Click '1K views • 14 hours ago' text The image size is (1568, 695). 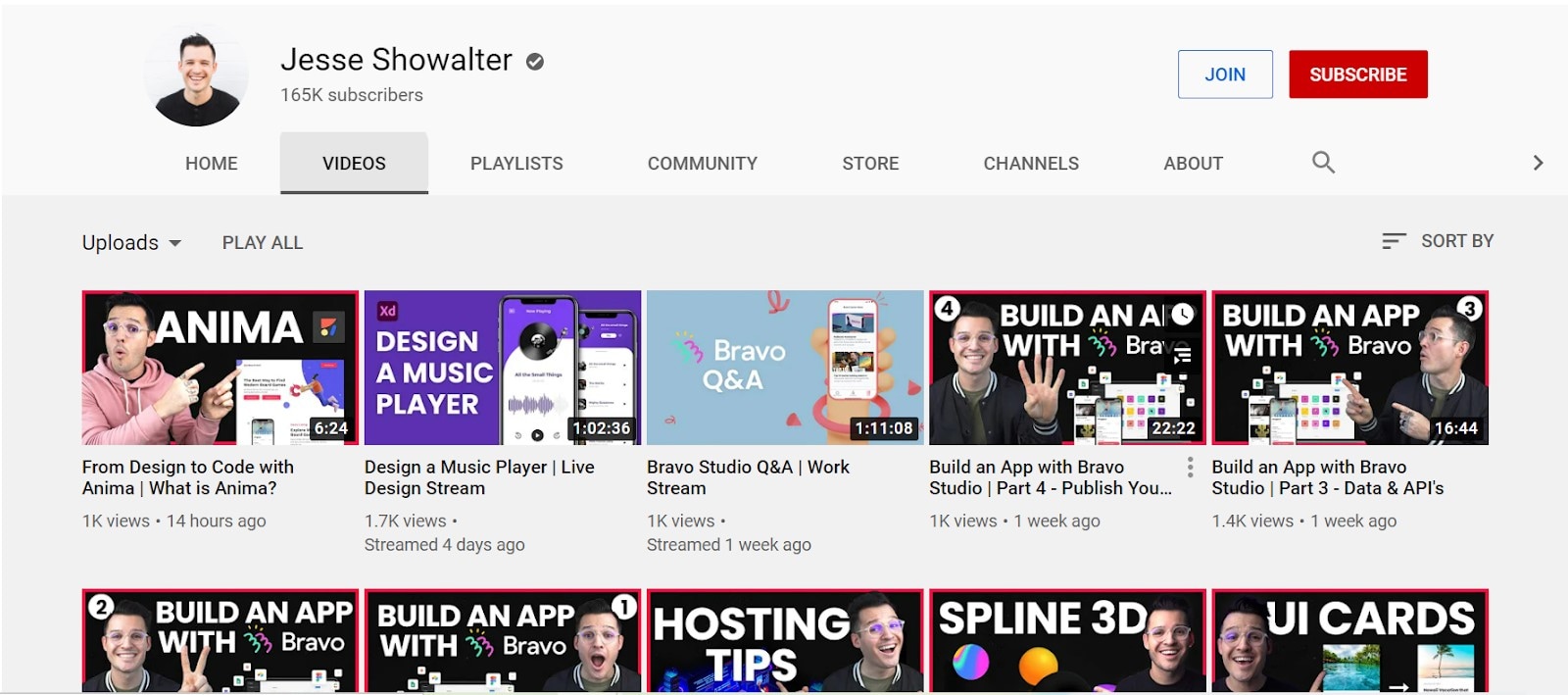point(174,521)
